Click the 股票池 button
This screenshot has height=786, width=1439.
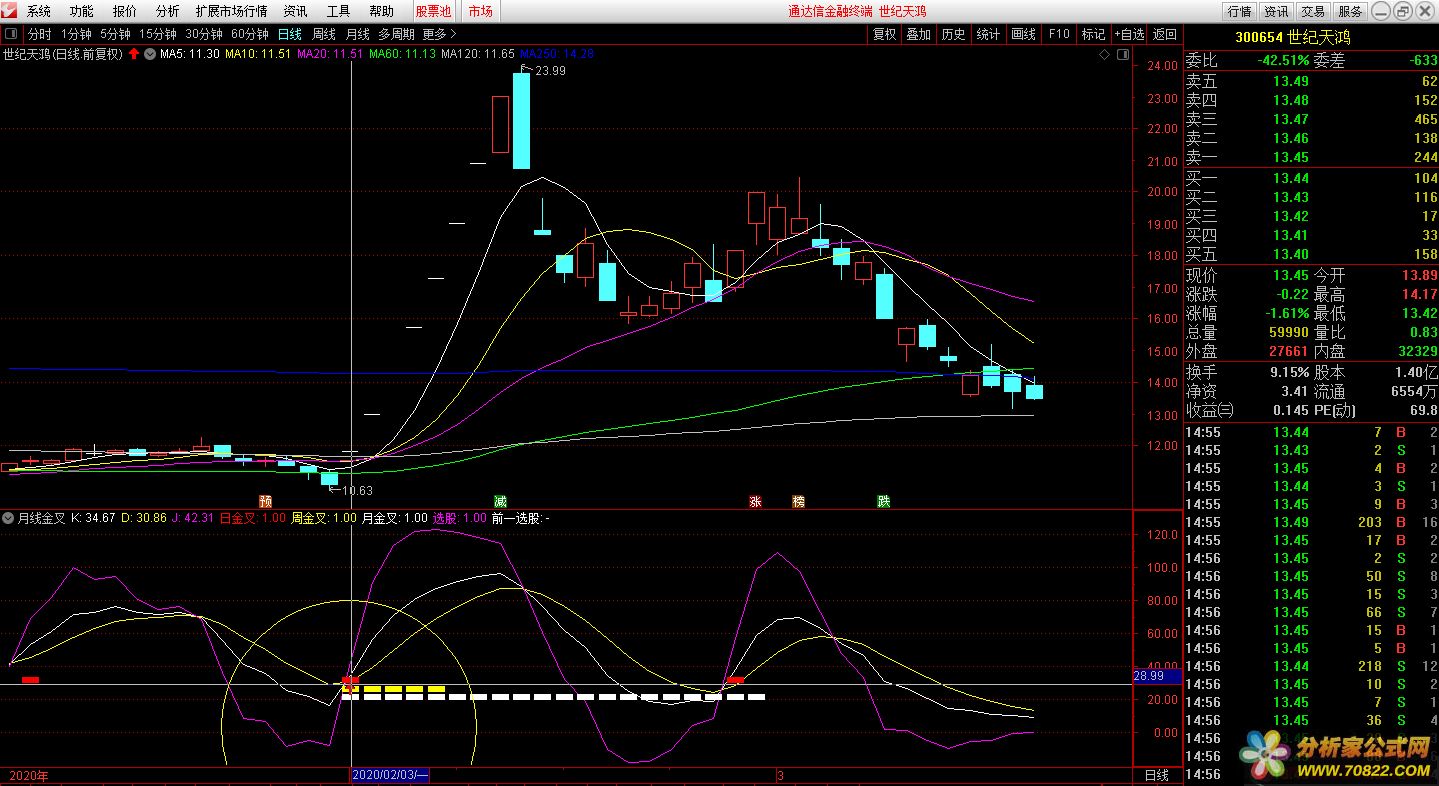coord(433,11)
